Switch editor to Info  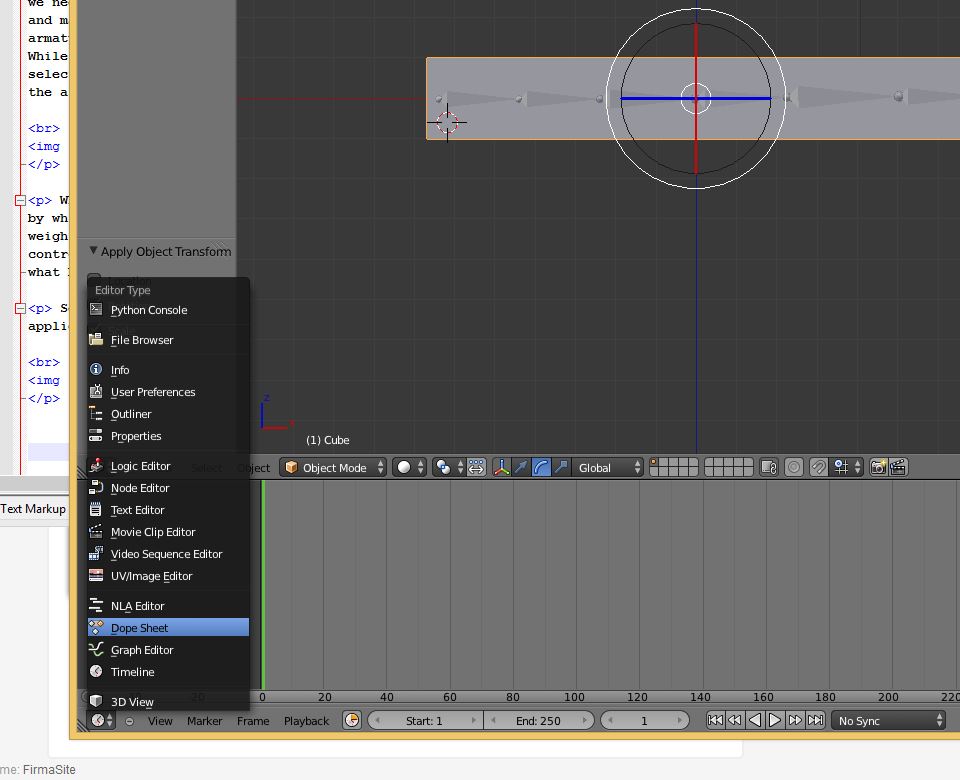[x=168, y=370]
